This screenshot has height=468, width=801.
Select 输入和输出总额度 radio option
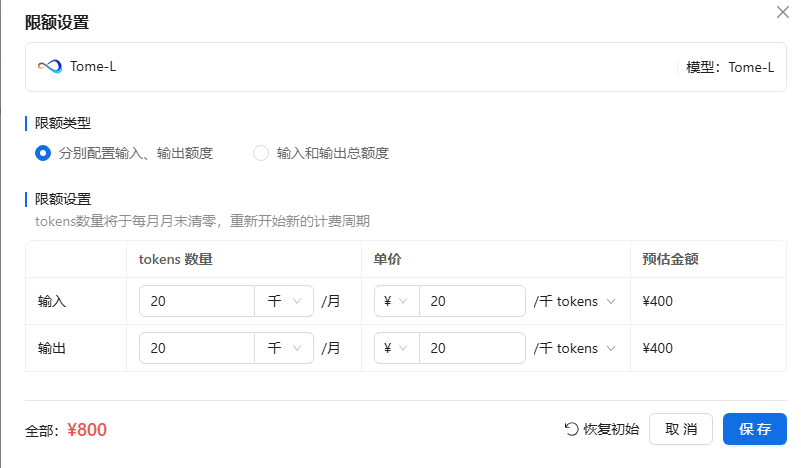tap(261, 153)
